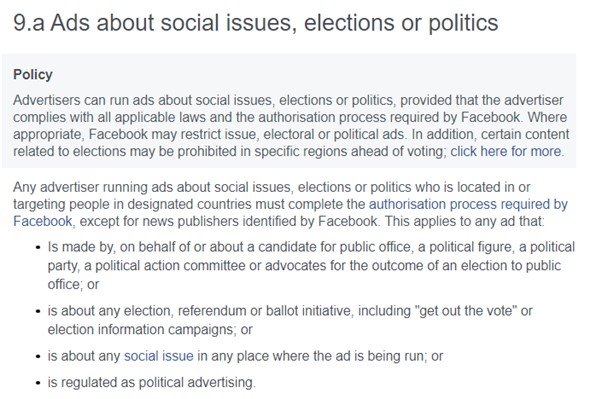The width and height of the screenshot is (602, 399).
Task: Click the 9.a Ads about social issues heading
Action: tap(256, 23)
